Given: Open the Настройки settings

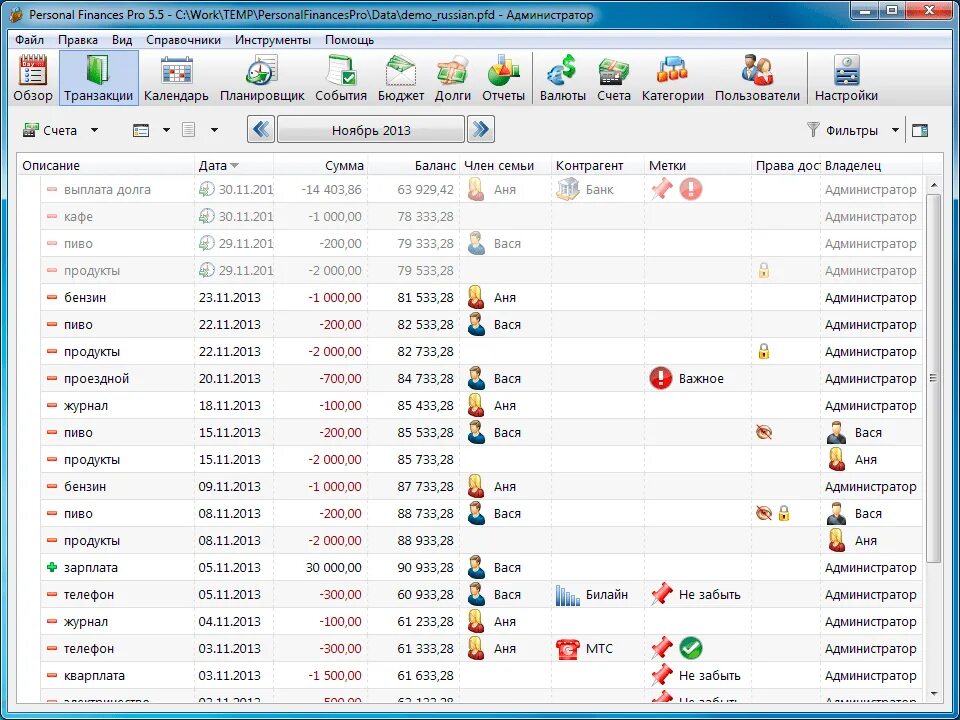Looking at the screenshot, I should click(846, 78).
